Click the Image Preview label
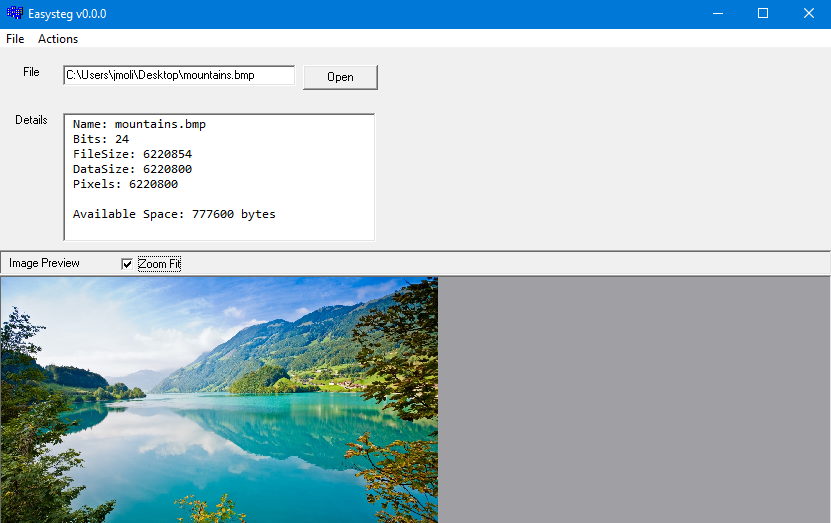The height and width of the screenshot is (523, 831). click(x=44, y=263)
